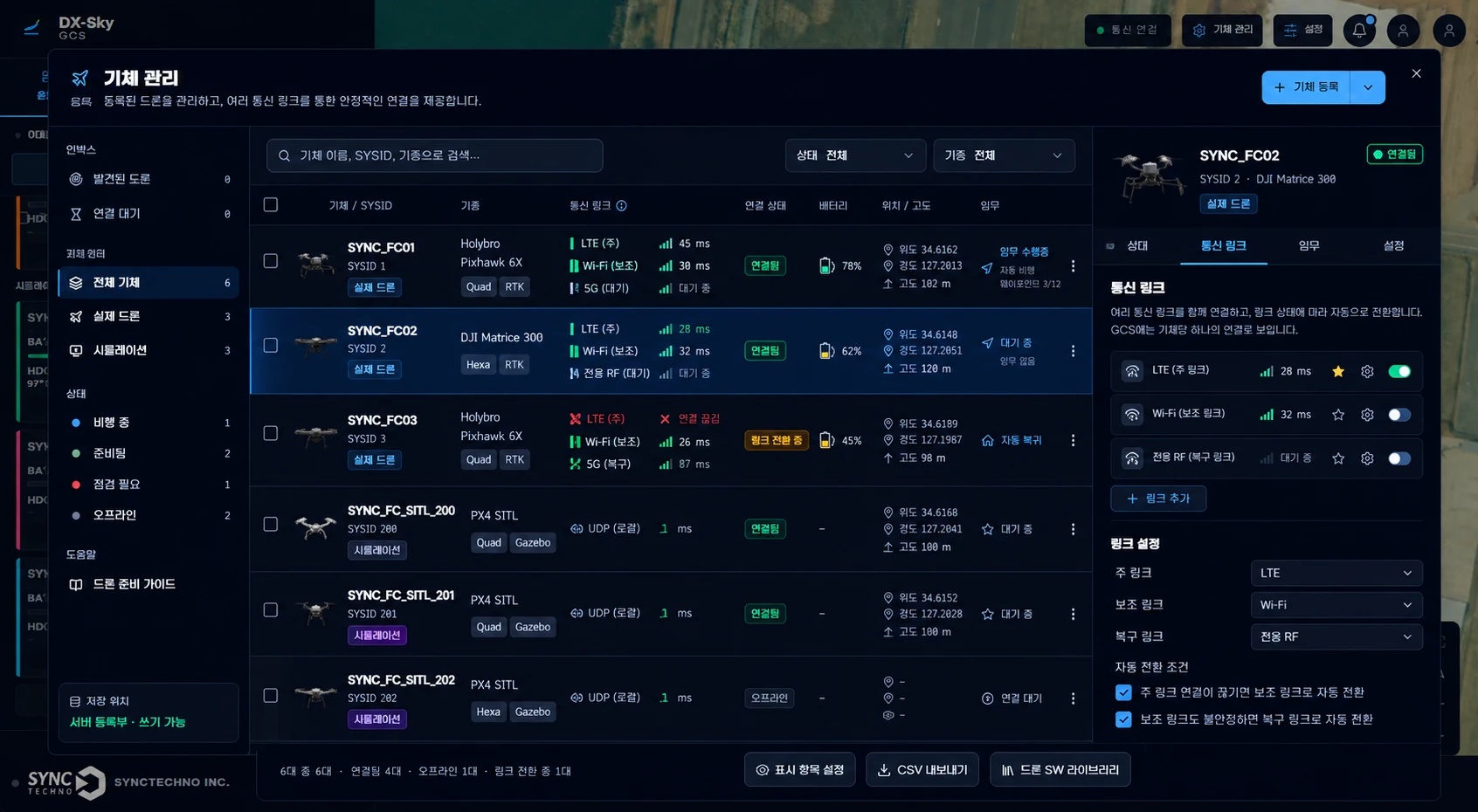Click the CSV 내보내기 button
Viewport: 1478px width, 812px height.
922,770
